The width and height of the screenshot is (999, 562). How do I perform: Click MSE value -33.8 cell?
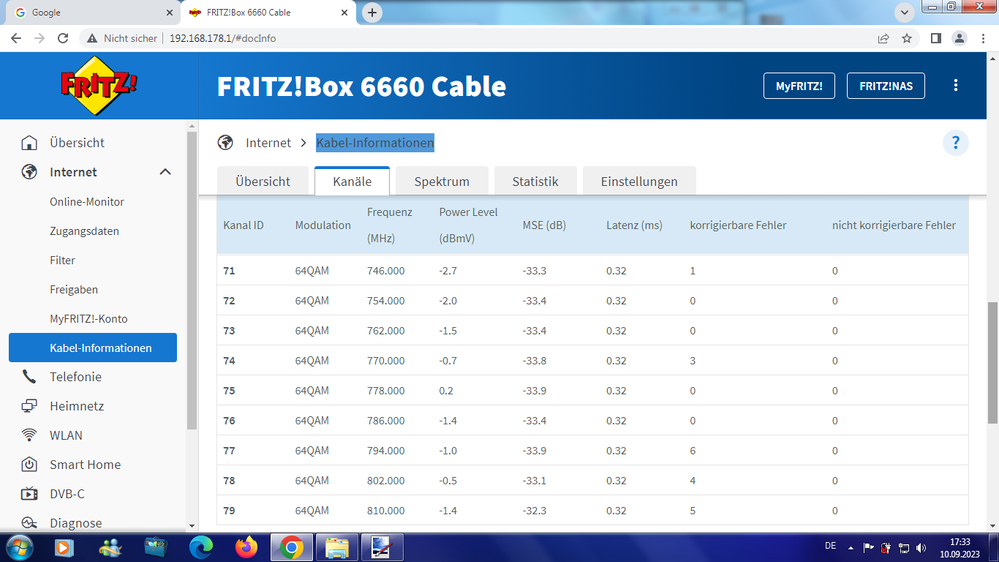[535, 361]
